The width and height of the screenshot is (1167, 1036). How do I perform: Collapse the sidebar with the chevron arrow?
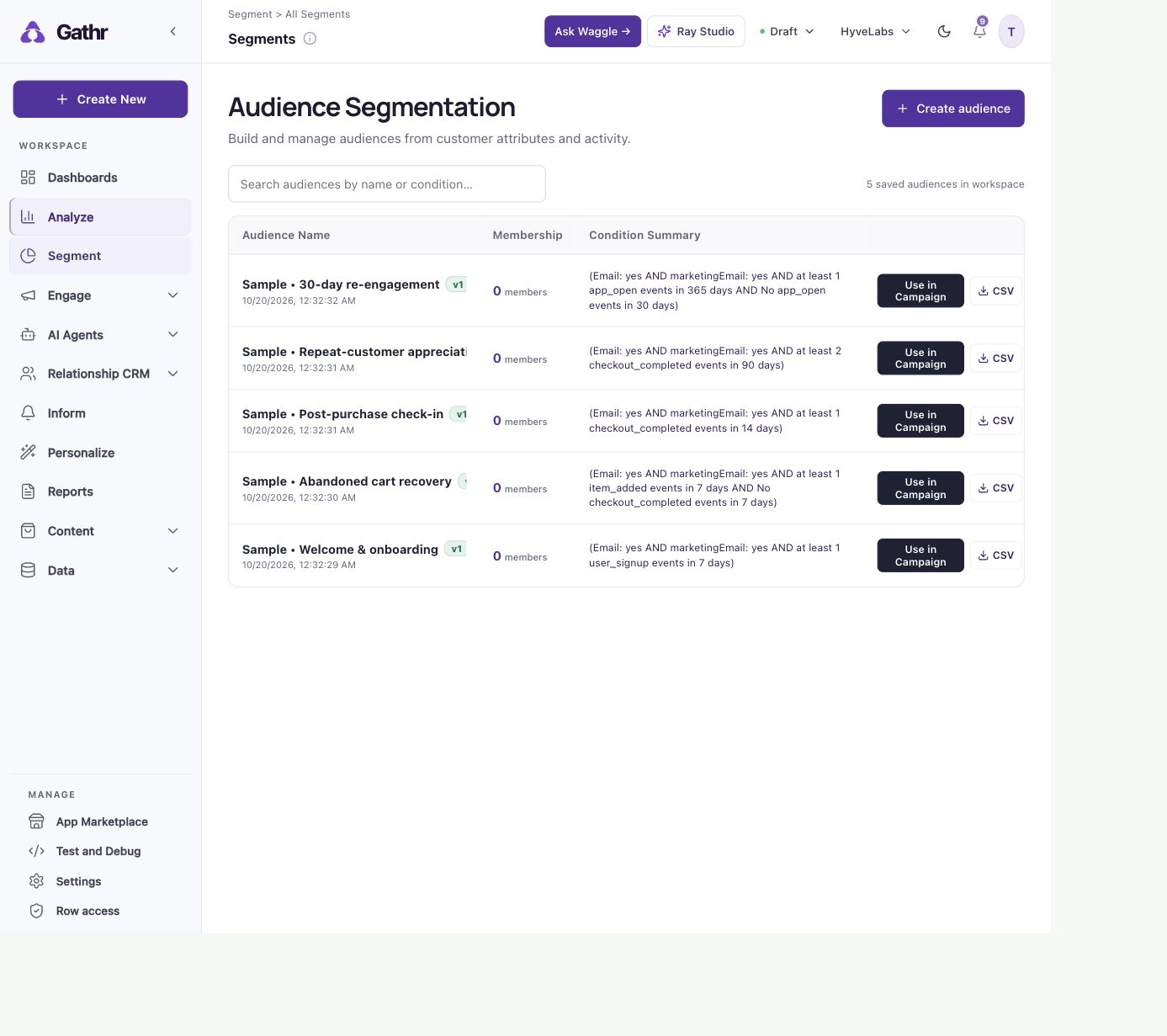click(172, 31)
